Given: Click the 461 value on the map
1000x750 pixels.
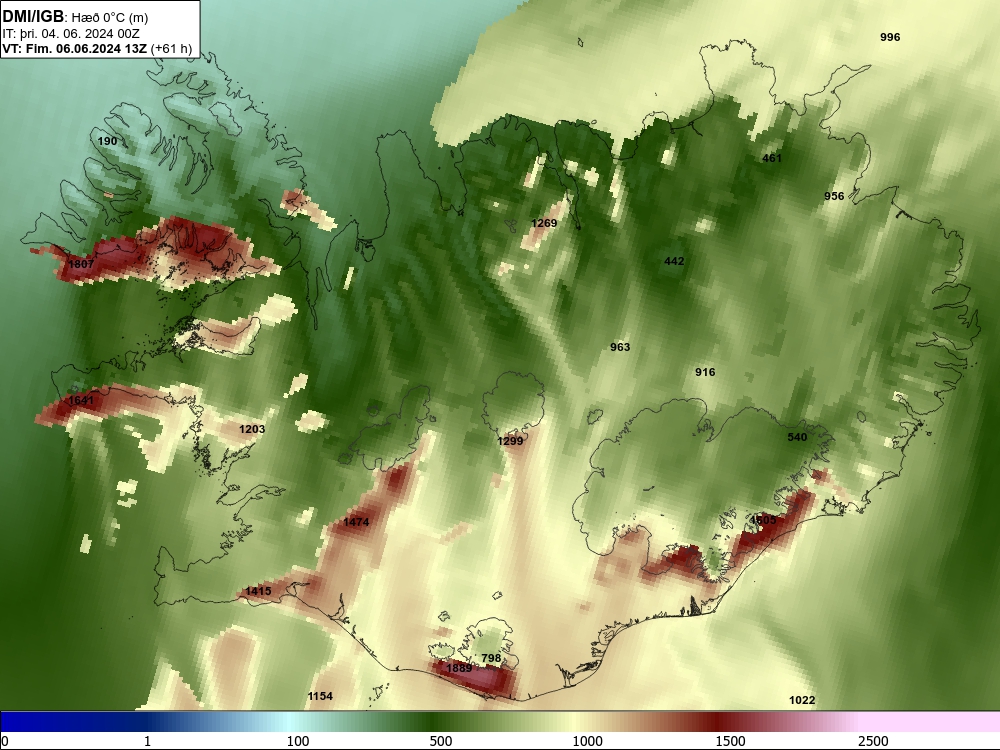Looking at the screenshot, I should pyautogui.click(x=772, y=158).
